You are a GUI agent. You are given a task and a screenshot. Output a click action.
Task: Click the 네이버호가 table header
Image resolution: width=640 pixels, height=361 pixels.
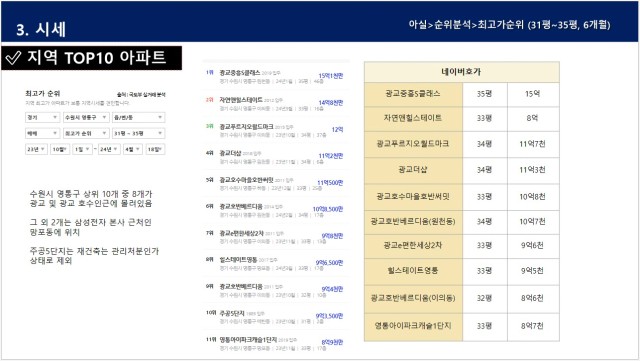[462, 72]
